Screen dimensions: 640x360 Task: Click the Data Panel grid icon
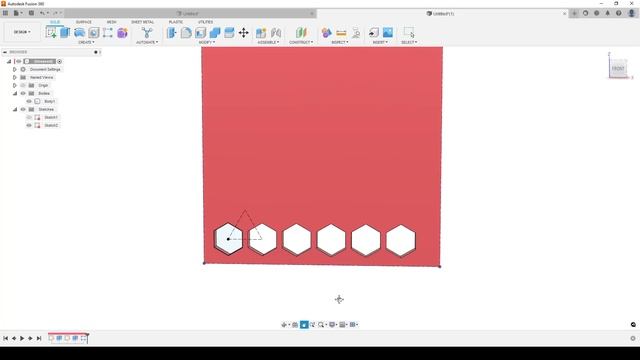coord(5,13)
